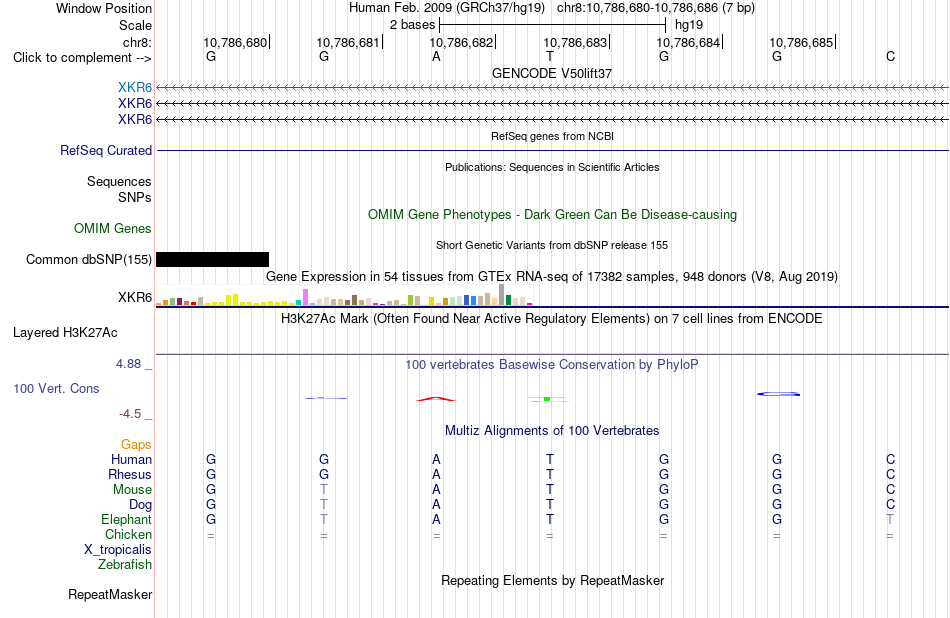Select the Mouse alignment row label

pos(132,490)
